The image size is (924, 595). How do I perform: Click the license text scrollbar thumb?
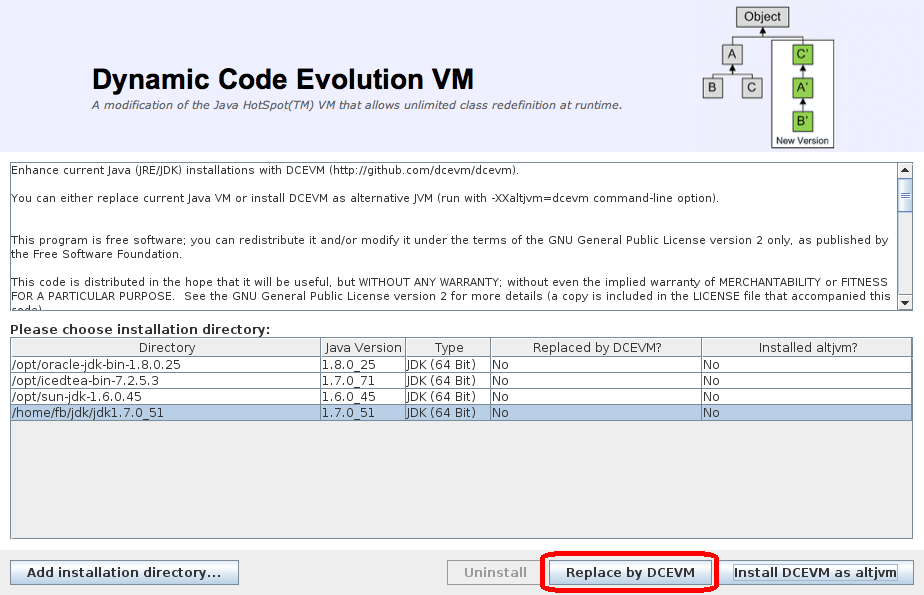pyautogui.click(x=905, y=195)
